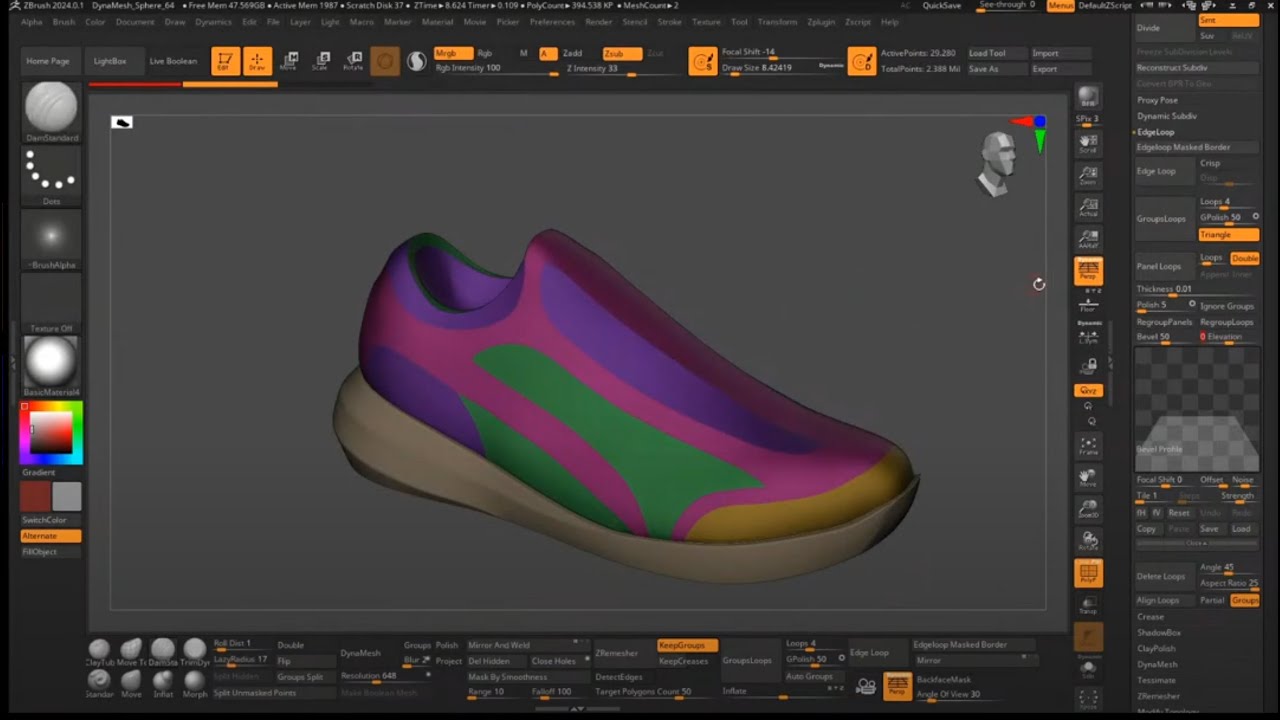Image resolution: width=1280 pixels, height=720 pixels.
Task: Toggle Alternate color option
Action: coord(51,536)
